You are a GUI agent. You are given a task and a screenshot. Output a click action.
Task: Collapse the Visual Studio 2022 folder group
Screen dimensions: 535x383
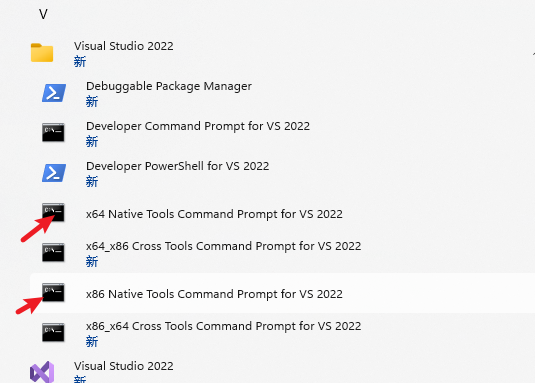(x=533, y=54)
